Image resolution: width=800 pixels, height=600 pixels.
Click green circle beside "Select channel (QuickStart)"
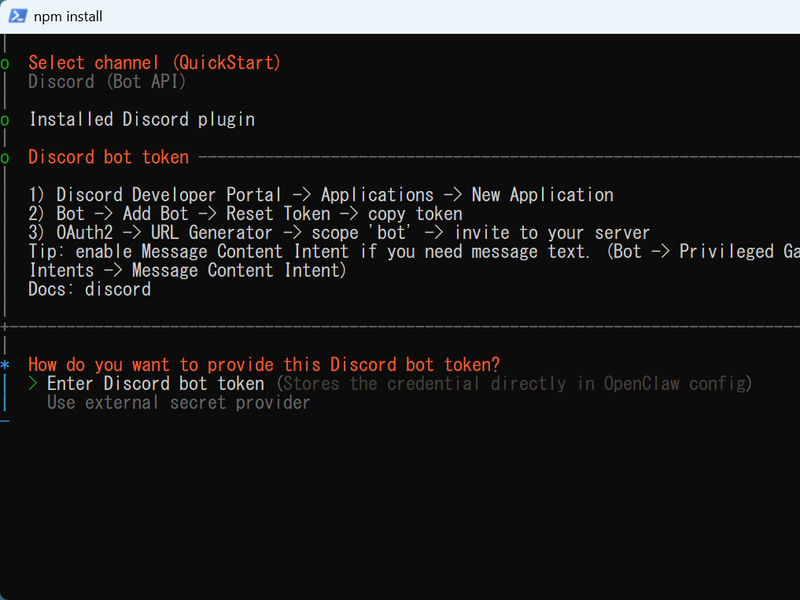(x=5, y=64)
